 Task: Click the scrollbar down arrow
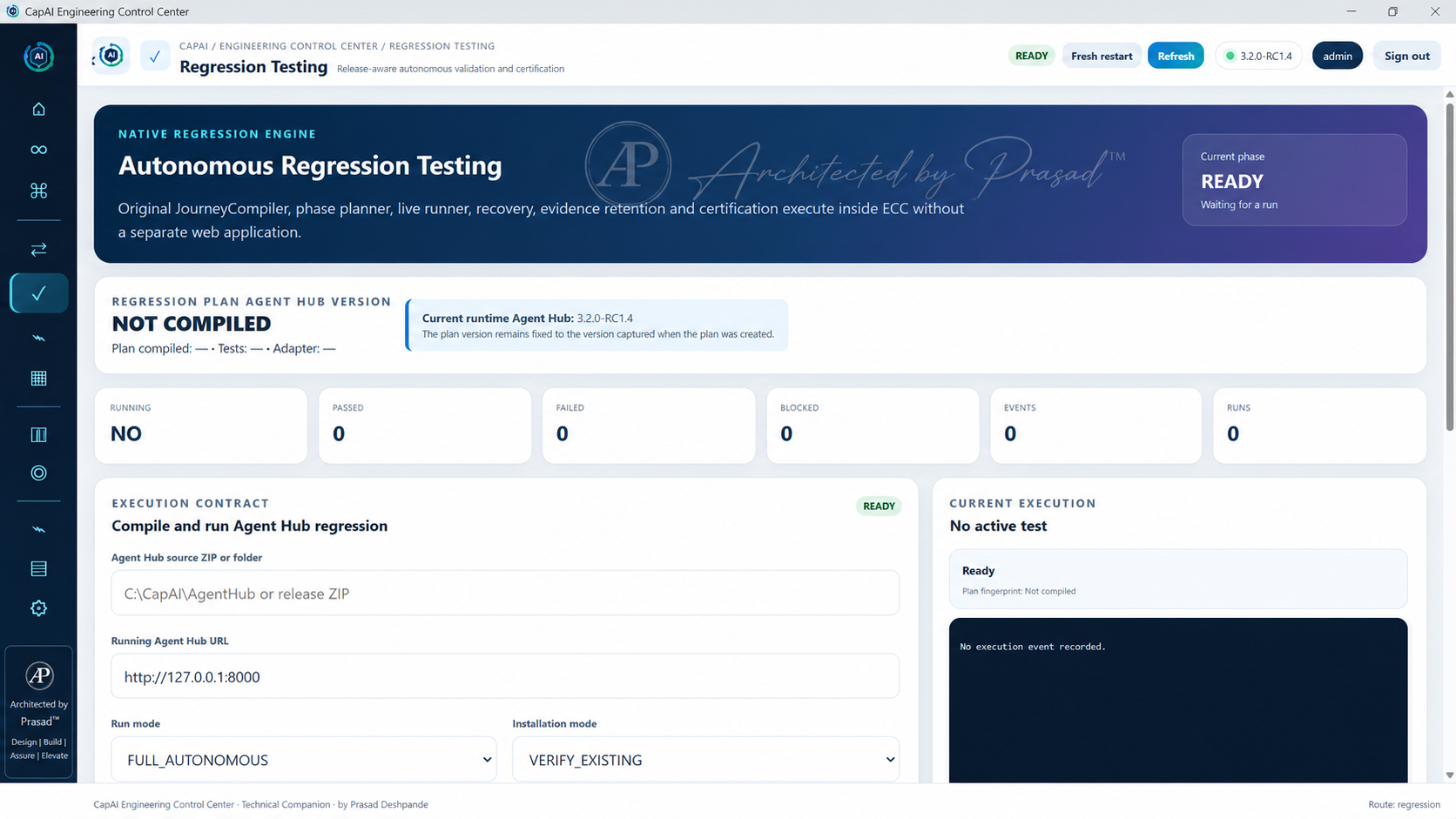pyautogui.click(x=1449, y=775)
